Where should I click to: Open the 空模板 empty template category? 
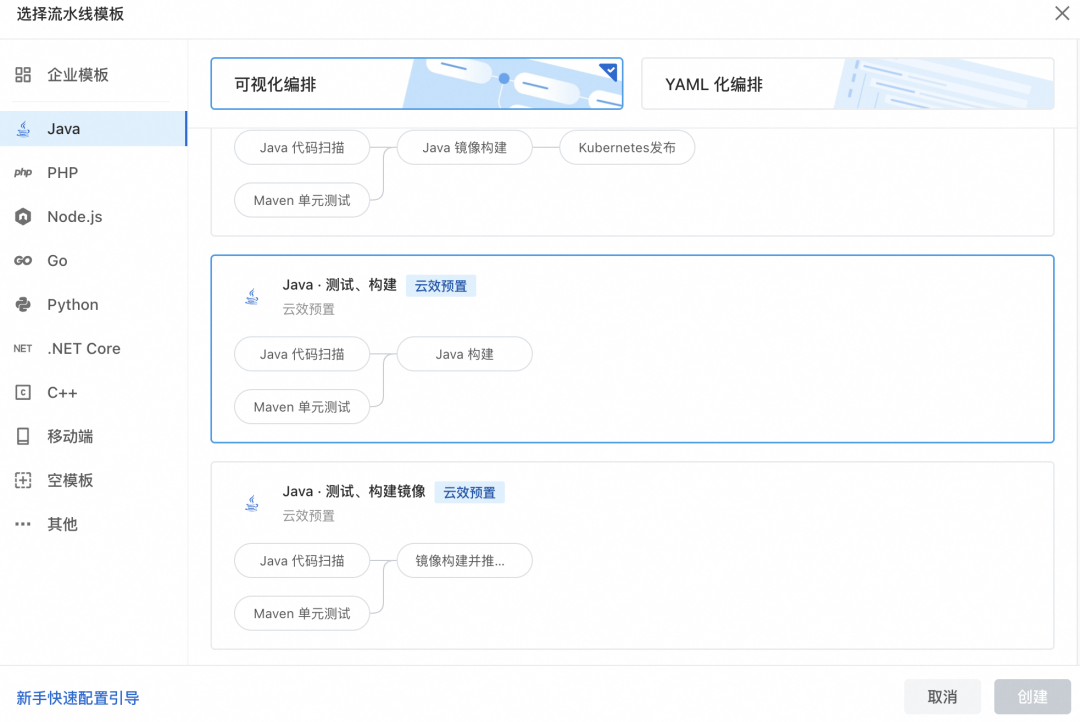click(x=70, y=481)
